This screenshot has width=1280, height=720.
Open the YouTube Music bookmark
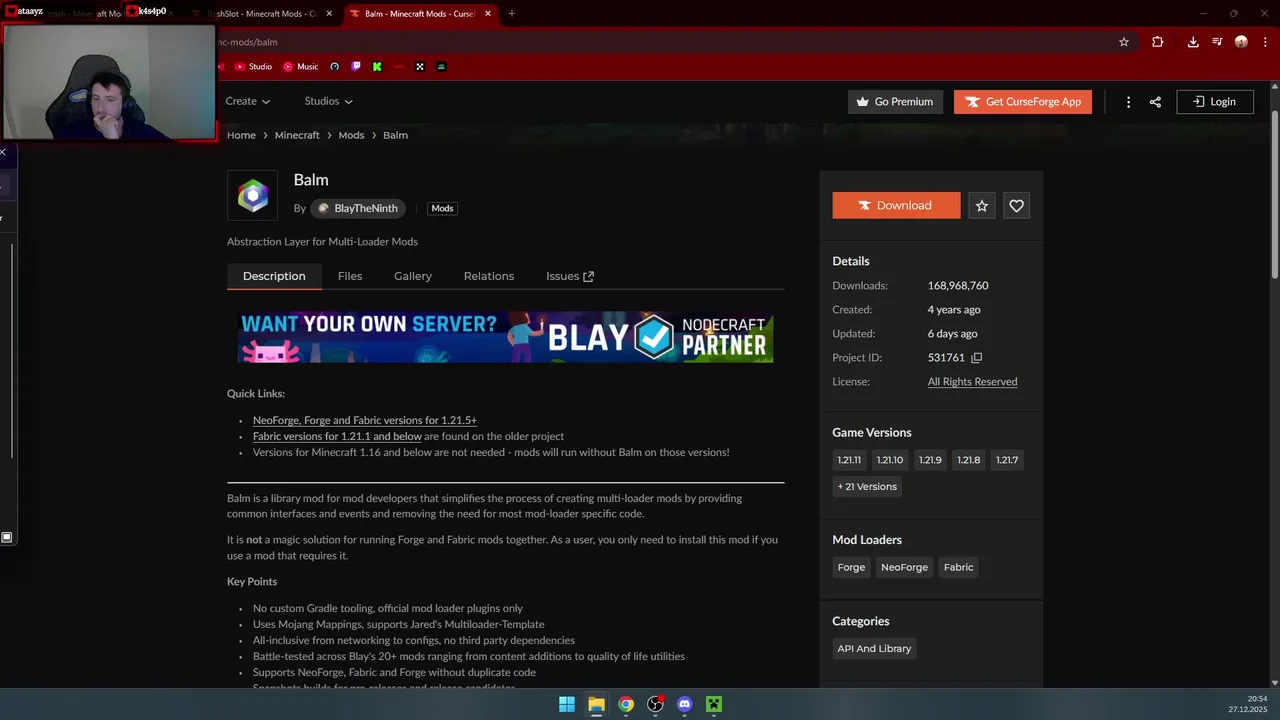coord(300,67)
